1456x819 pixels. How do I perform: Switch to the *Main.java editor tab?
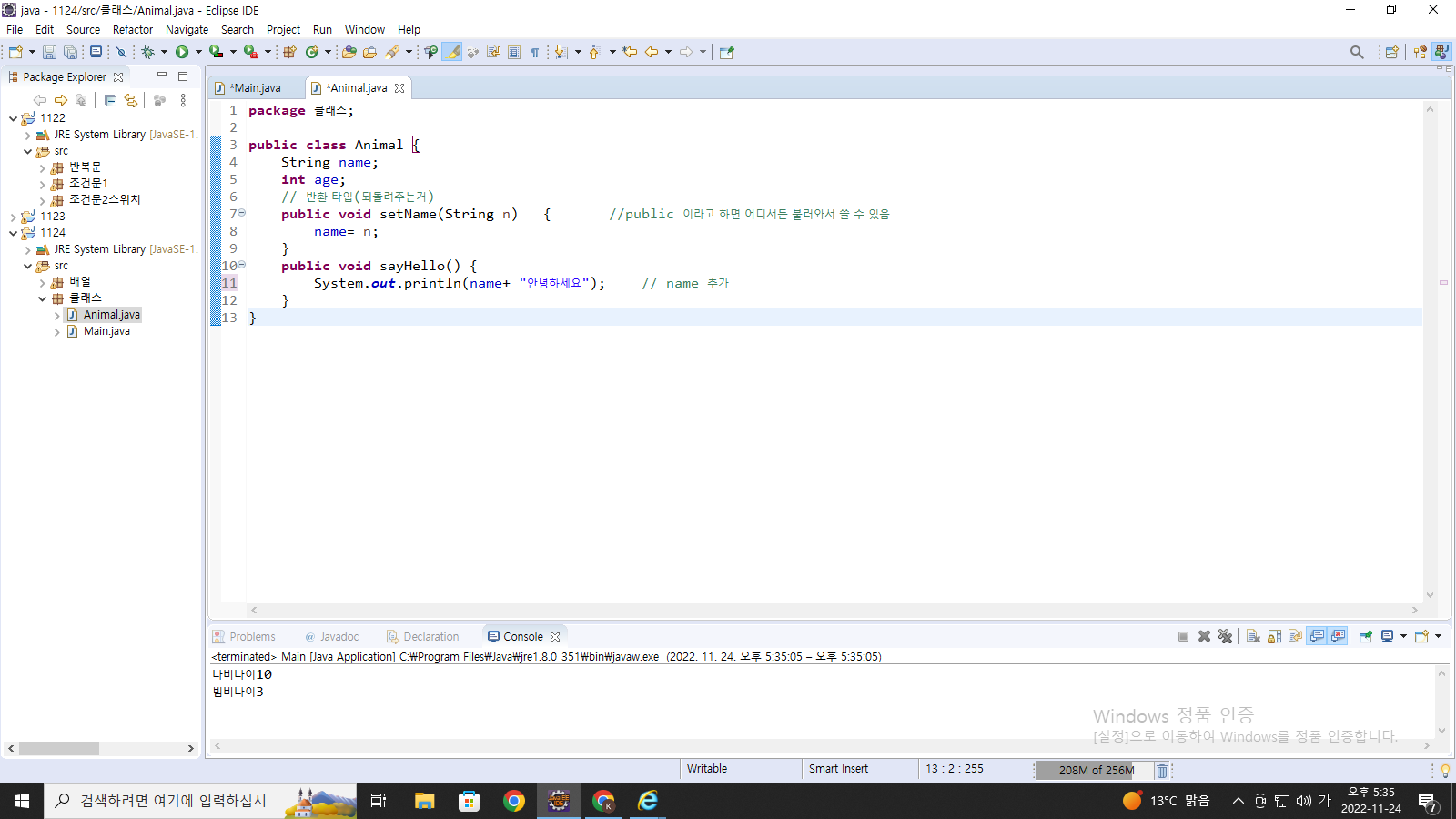coord(255,88)
